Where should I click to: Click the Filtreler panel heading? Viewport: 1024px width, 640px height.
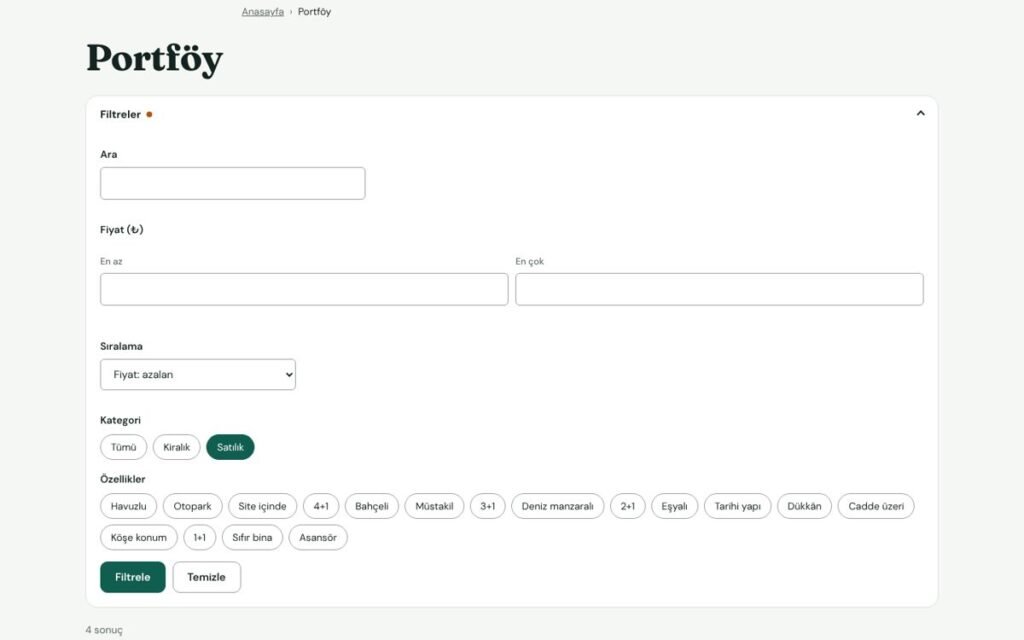(120, 114)
